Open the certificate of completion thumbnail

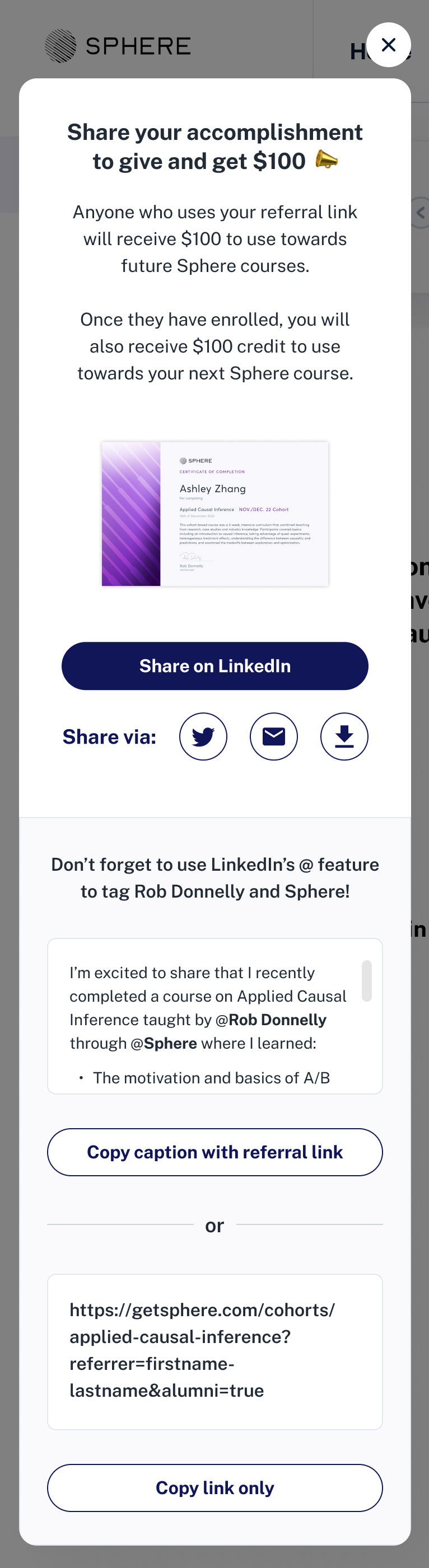(x=215, y=514)
